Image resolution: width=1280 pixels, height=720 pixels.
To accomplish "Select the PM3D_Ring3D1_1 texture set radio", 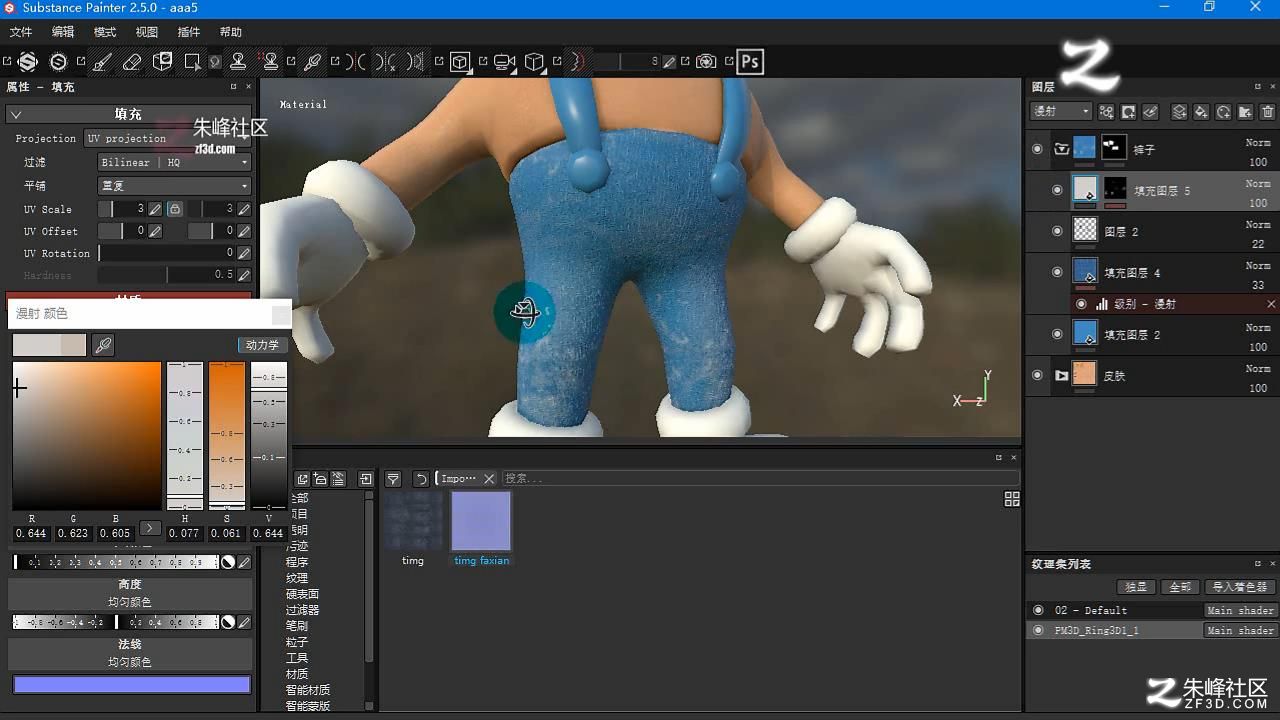I will [x=1038, y=630].
